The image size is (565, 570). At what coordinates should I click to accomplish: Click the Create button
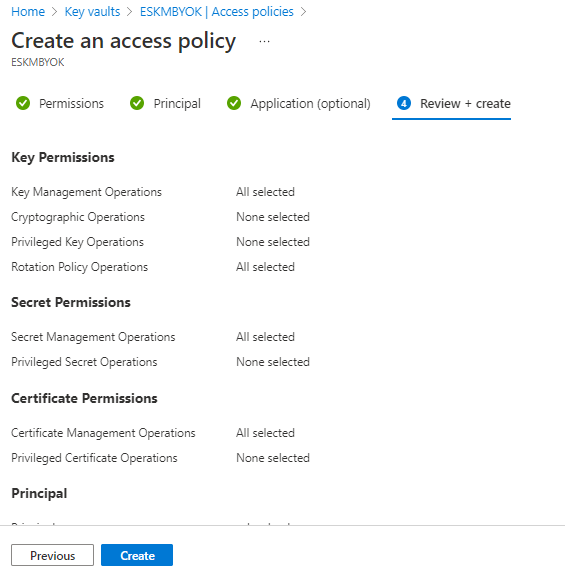pos(137,555)
